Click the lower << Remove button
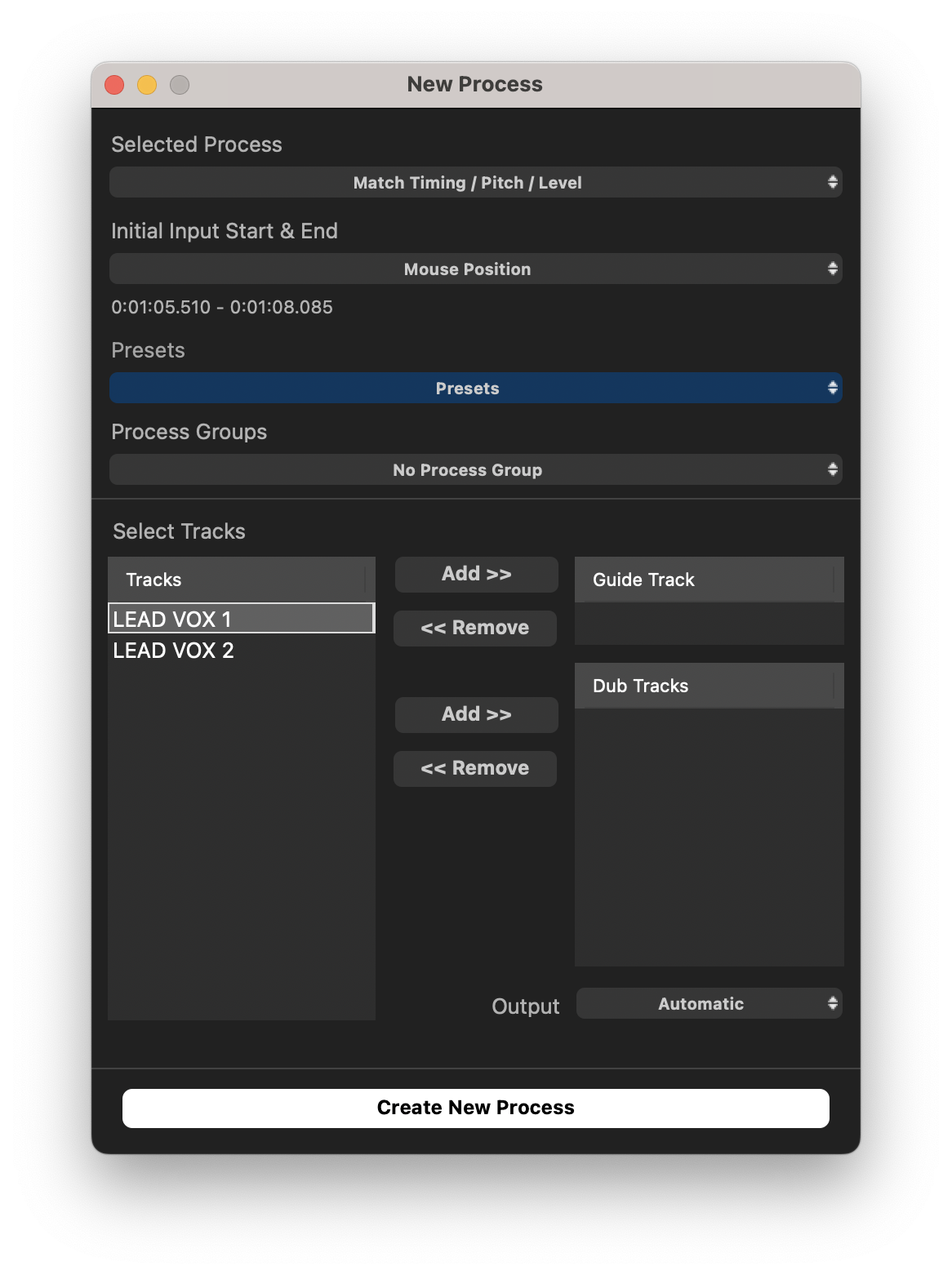Screen dimensions: 952x1275 474,768
